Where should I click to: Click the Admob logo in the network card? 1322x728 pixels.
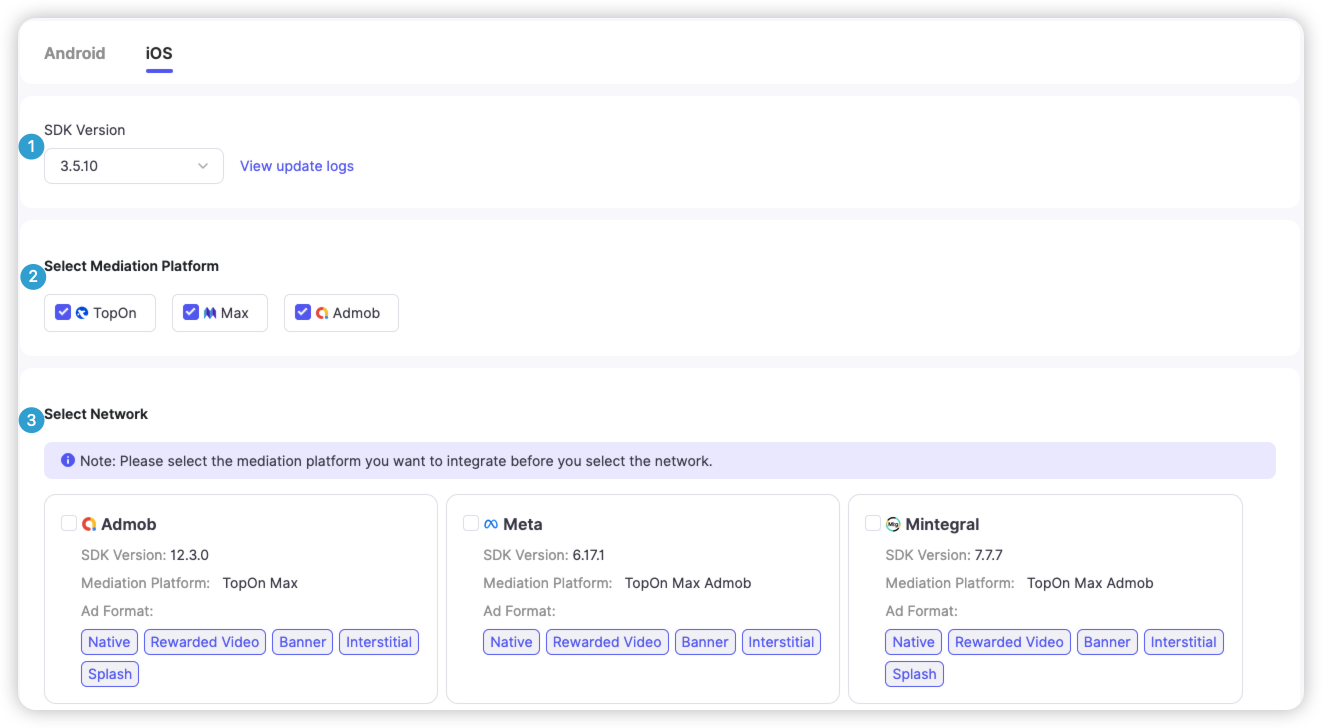point(89,524)
